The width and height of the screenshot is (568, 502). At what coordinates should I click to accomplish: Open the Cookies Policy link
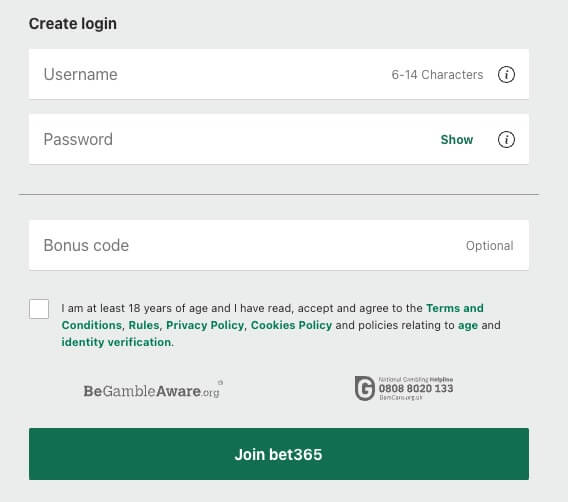pyautogui.click(x=291, y=325)
